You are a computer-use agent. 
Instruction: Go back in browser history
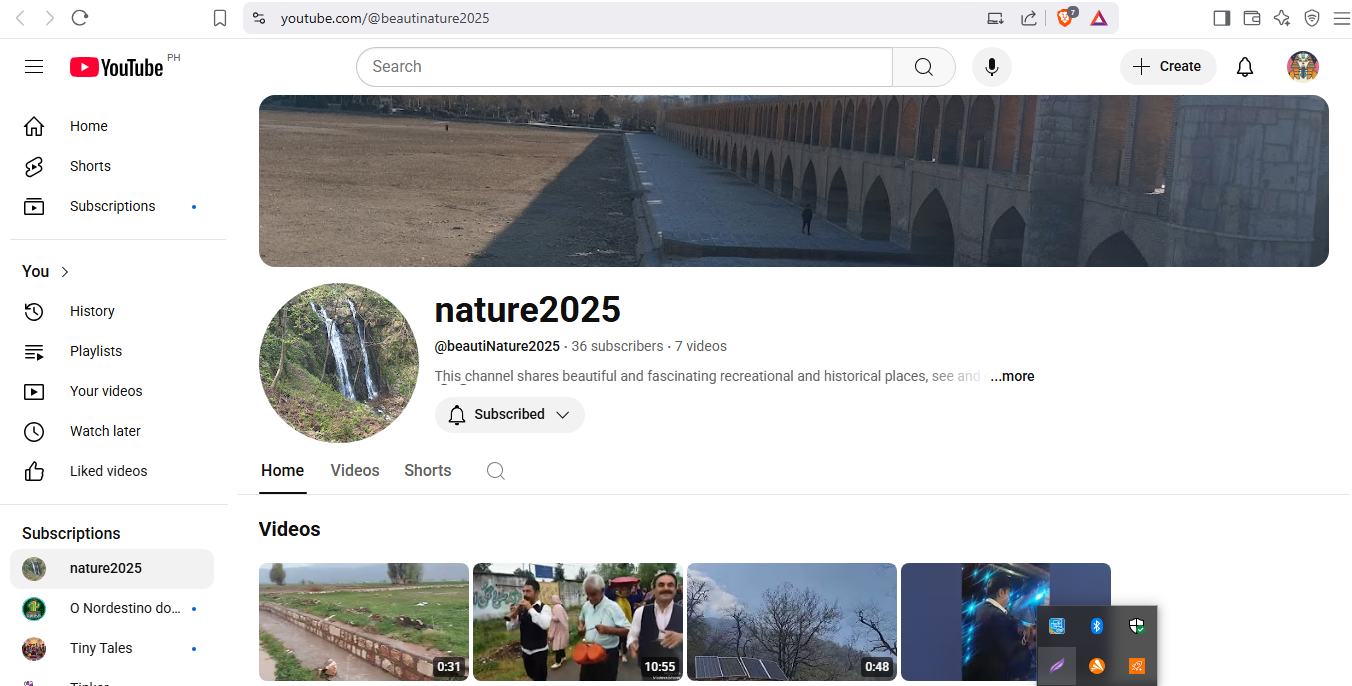[x=20, y=18]
